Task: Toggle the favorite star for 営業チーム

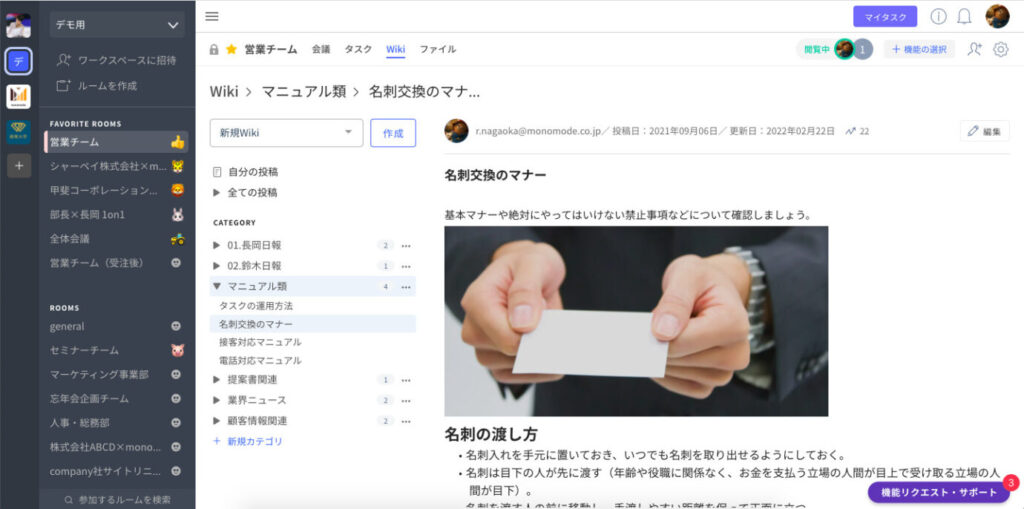Action: coord(231,49)
